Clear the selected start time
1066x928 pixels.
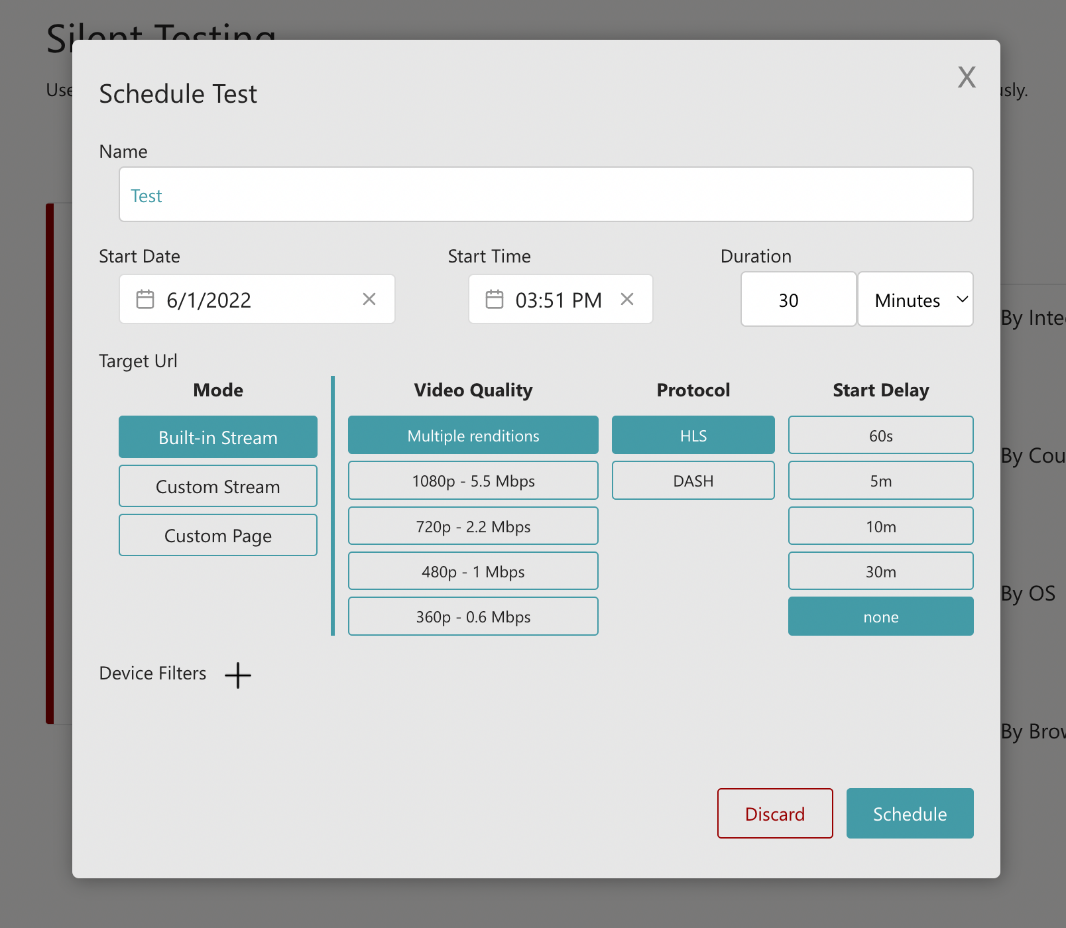627,298
